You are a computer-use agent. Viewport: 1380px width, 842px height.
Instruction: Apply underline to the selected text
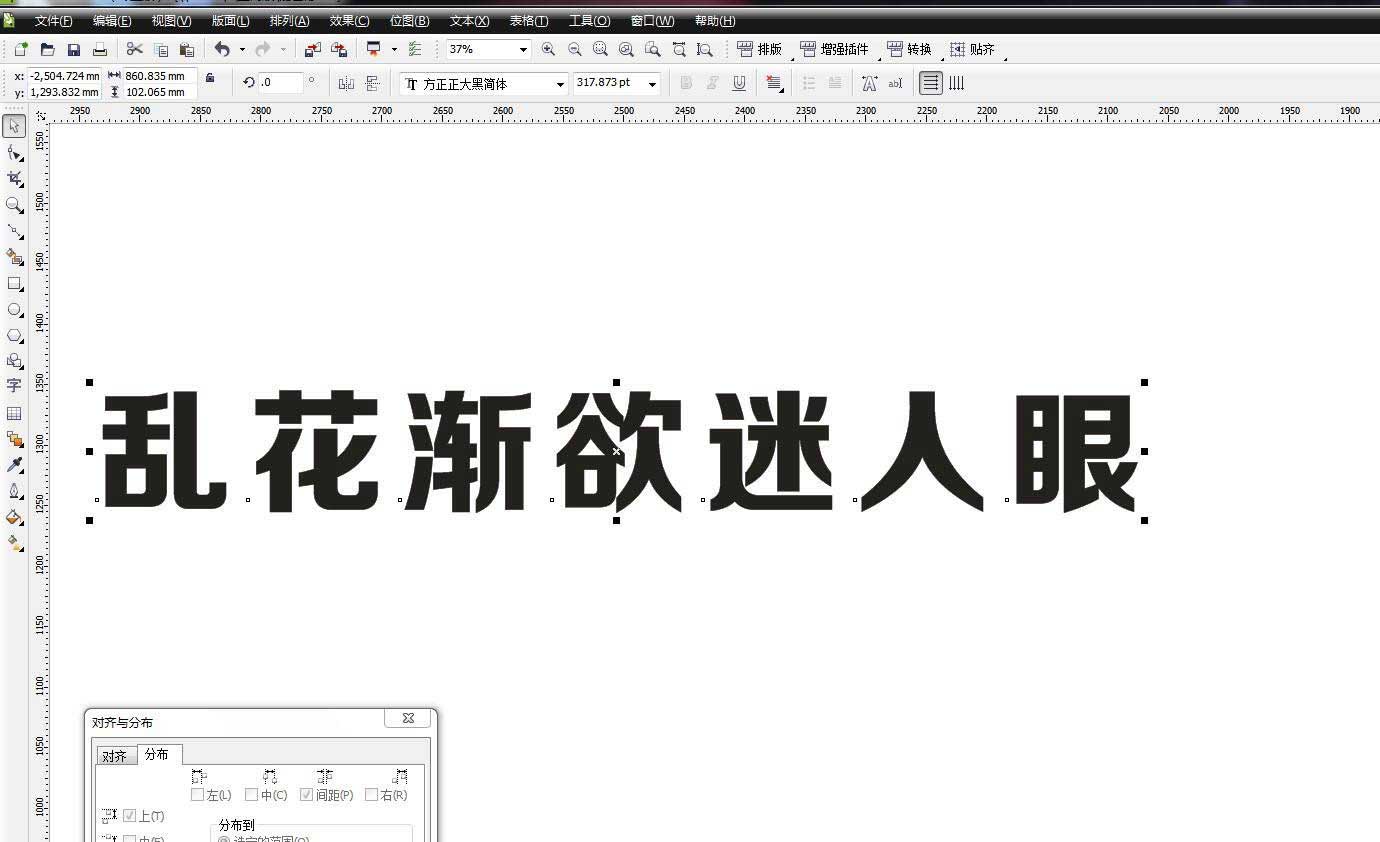coord(738,83)
